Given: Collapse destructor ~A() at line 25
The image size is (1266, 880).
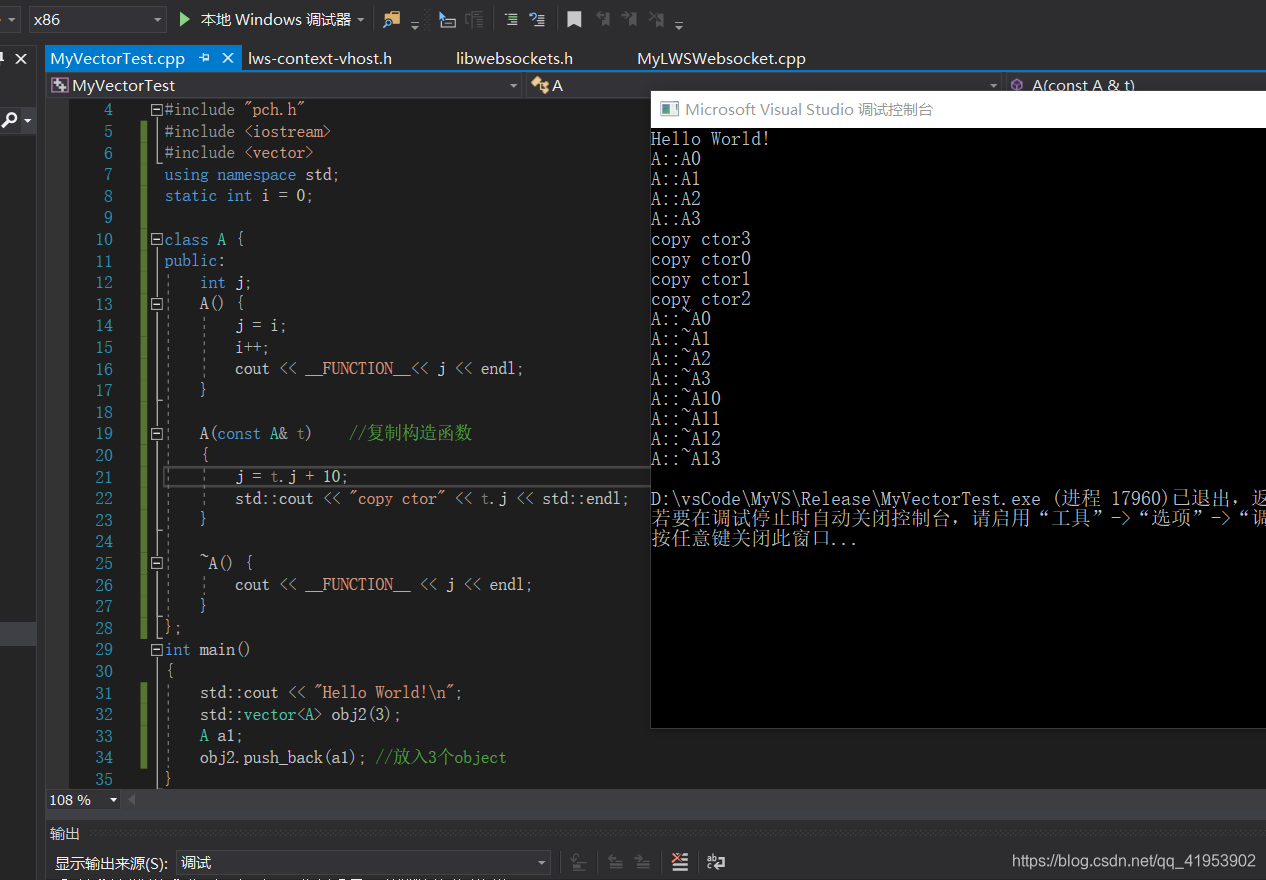Looking at the screenshot, I should click(x=156, y=564).
